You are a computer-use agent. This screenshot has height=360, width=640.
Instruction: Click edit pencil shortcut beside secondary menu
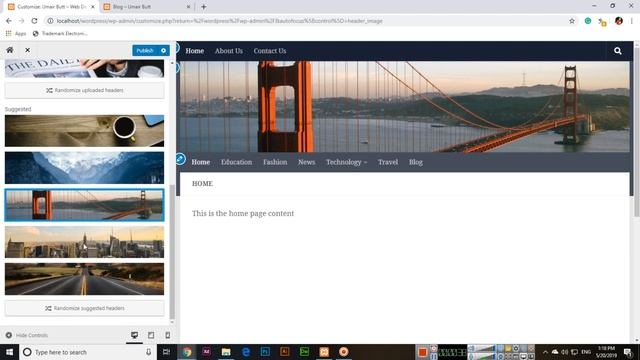[x=180, y=159]
